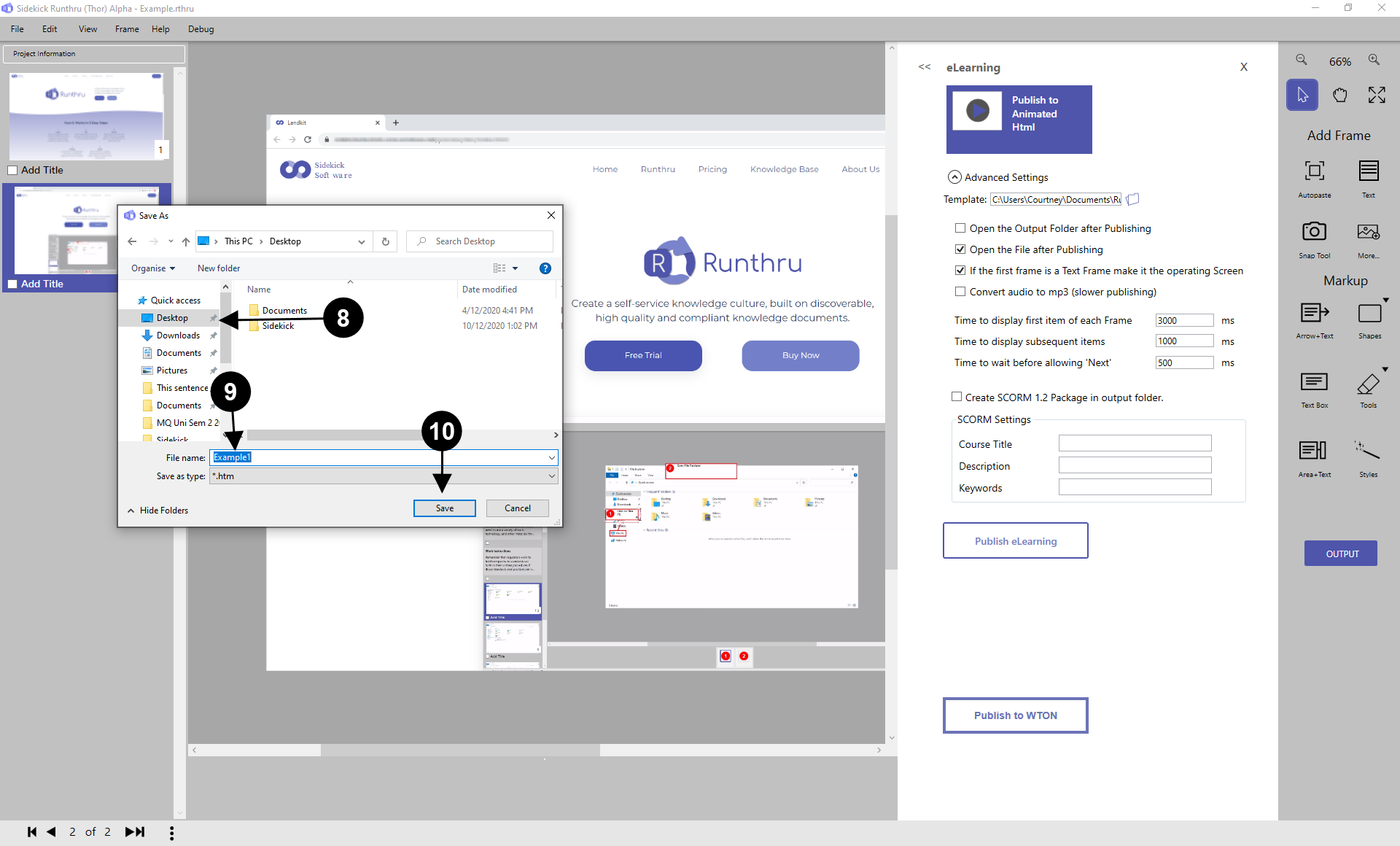
Task: Enable Convert audio to mp3
Action: click(960, 292)
